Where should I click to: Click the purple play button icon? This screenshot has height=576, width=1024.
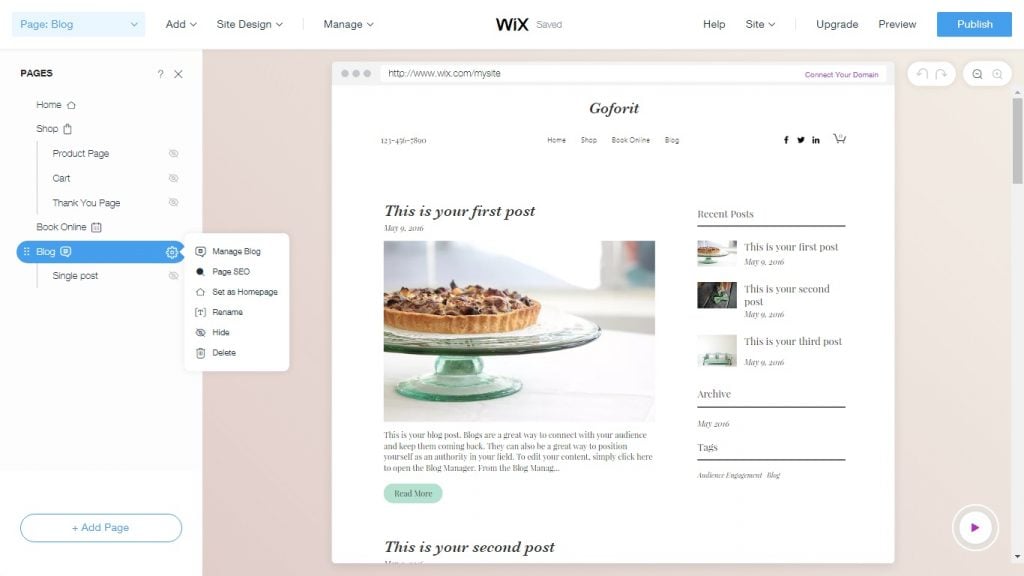(975, 527)
